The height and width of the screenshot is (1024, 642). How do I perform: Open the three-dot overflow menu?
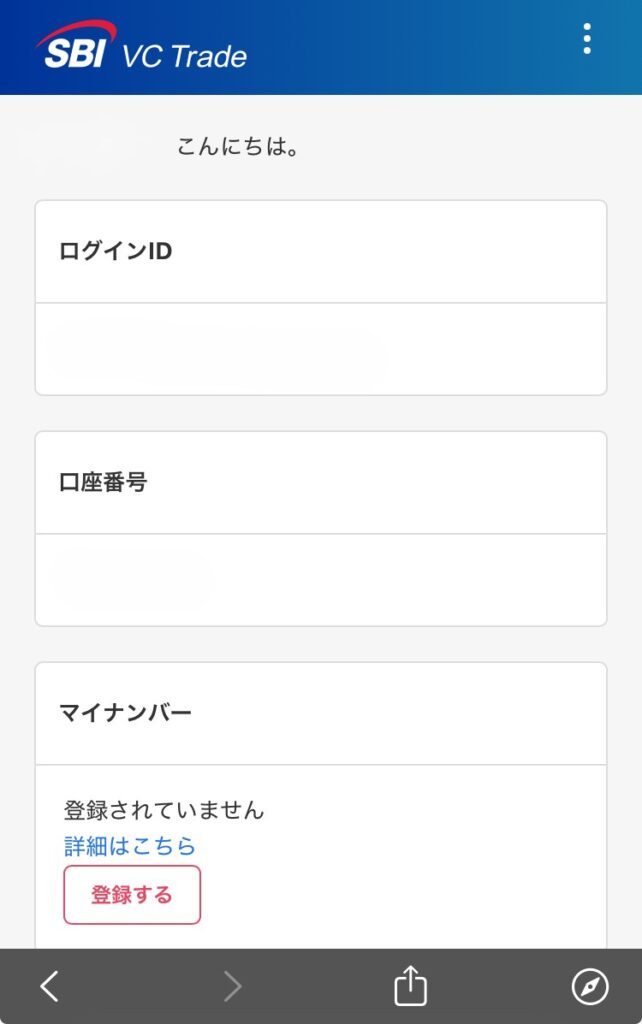coord(587,39)
